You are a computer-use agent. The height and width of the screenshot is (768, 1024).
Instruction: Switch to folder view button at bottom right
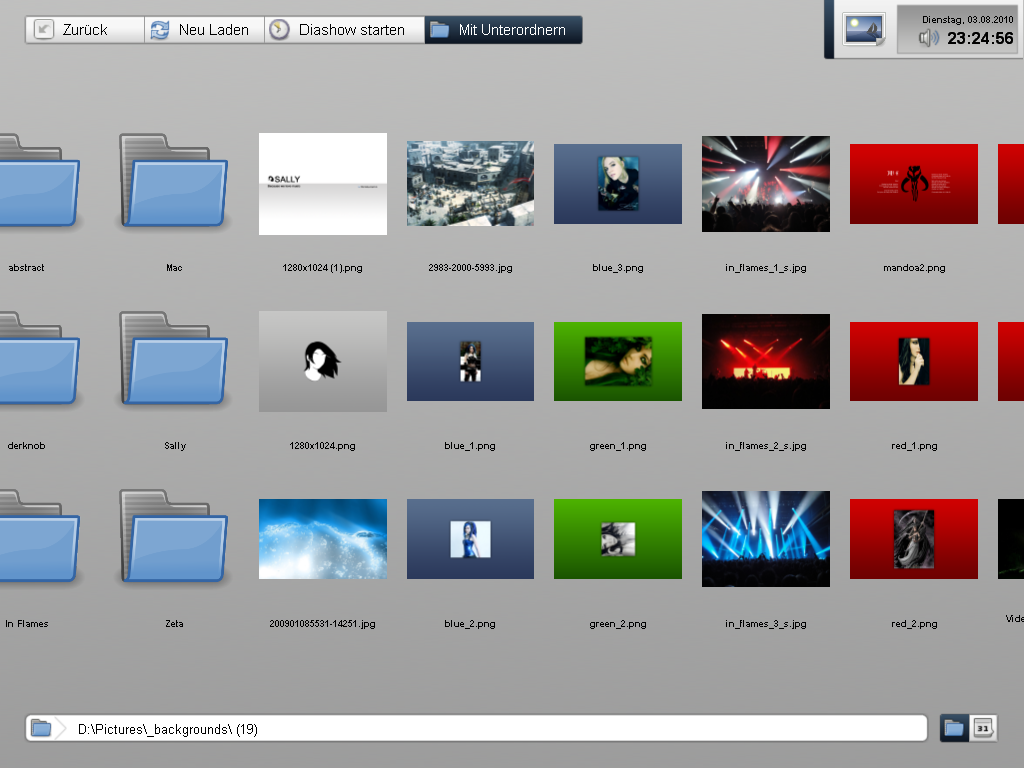(x=954, y=728)
